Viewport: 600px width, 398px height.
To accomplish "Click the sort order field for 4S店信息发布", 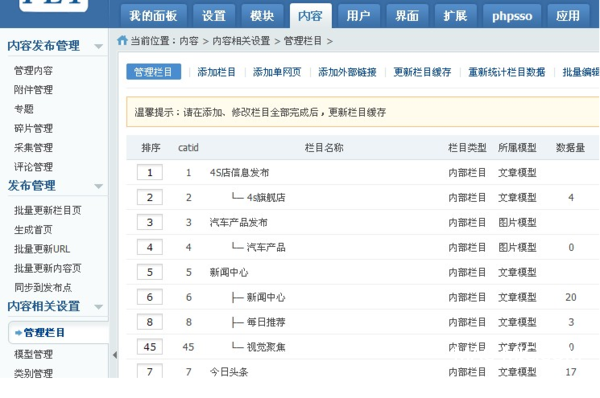I will (x=150, y=172).
